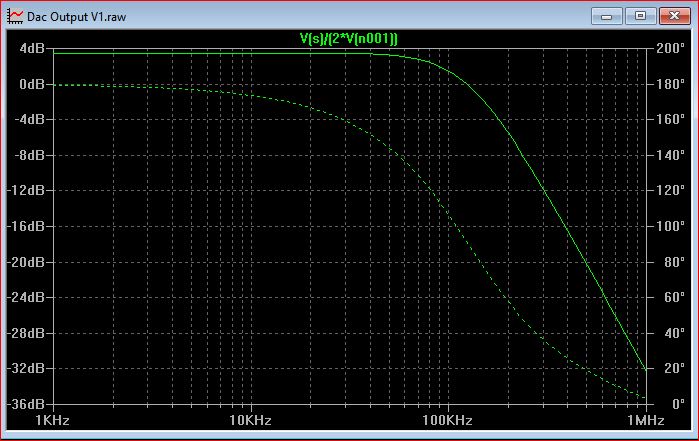Click the 140° phase axis label

click(670, 155)
